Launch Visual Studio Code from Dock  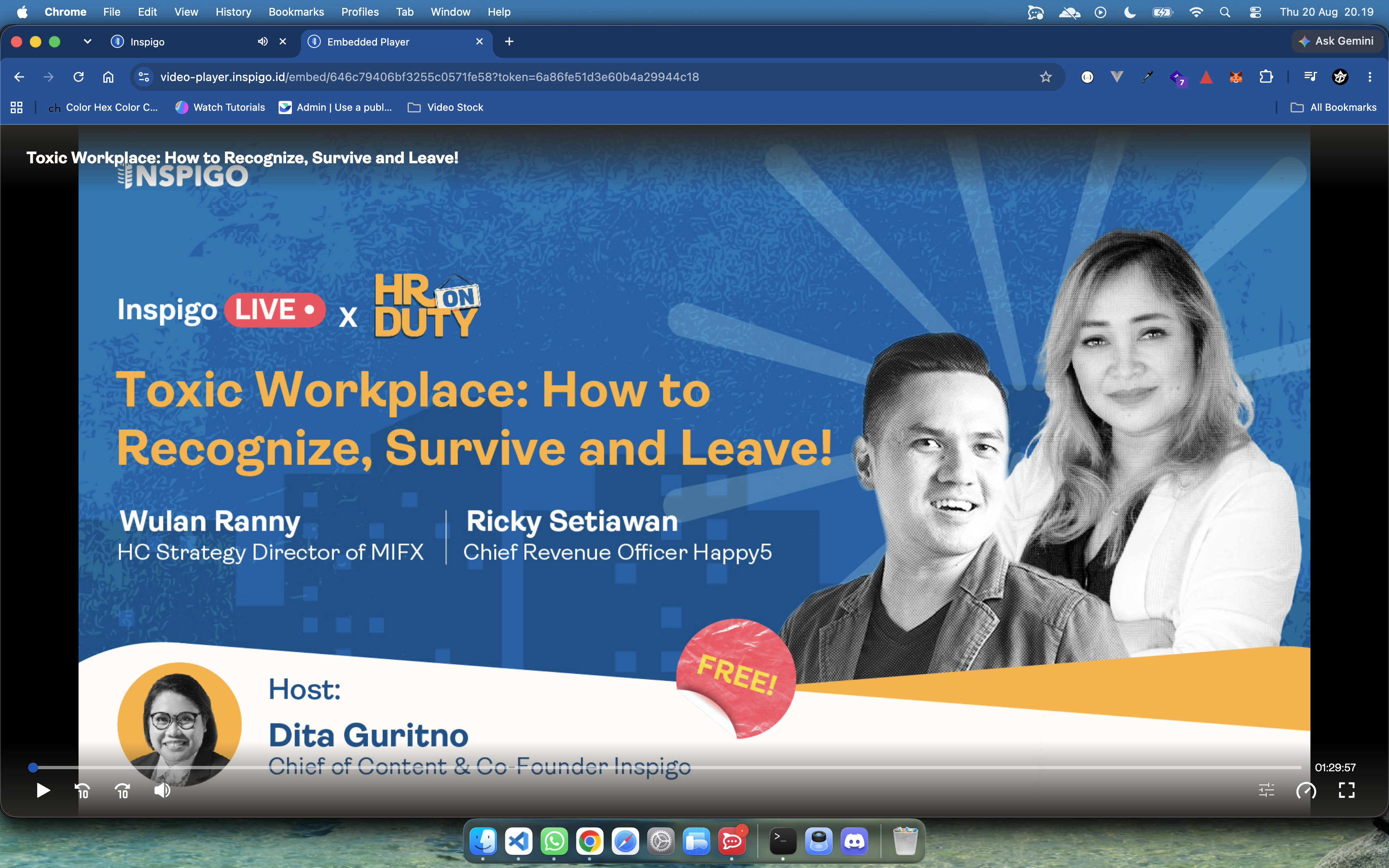[519, 842]
